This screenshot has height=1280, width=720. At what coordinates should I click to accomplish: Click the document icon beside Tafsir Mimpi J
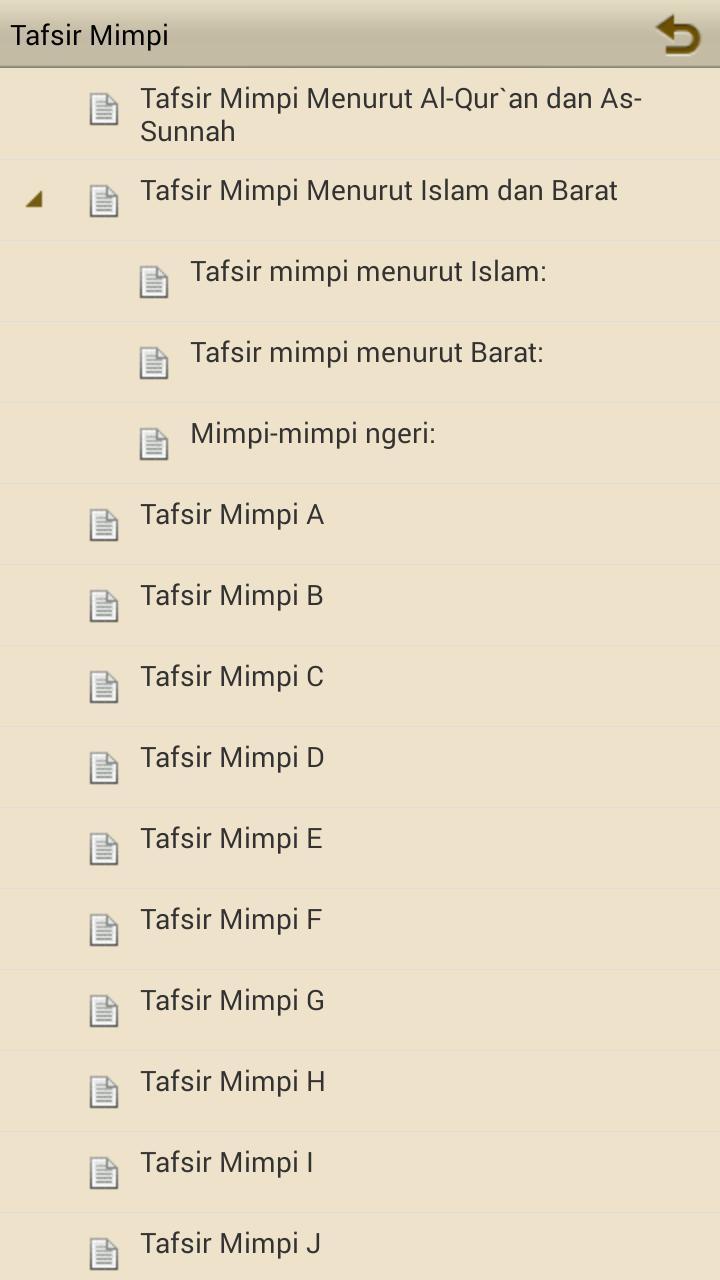(103, 1253)
